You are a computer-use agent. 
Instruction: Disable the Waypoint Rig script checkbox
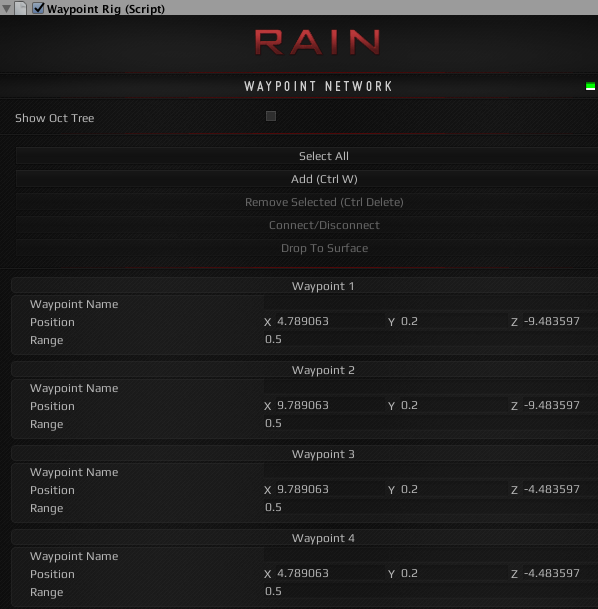(38, 8)
